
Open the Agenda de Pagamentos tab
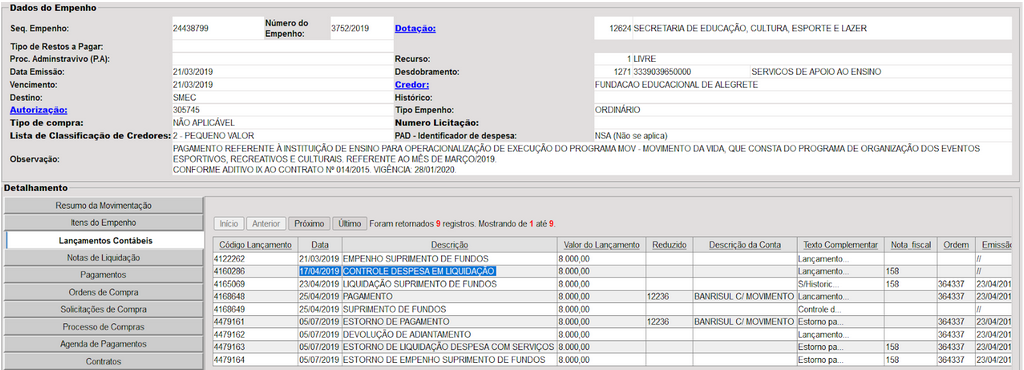[x=104, y=344]
